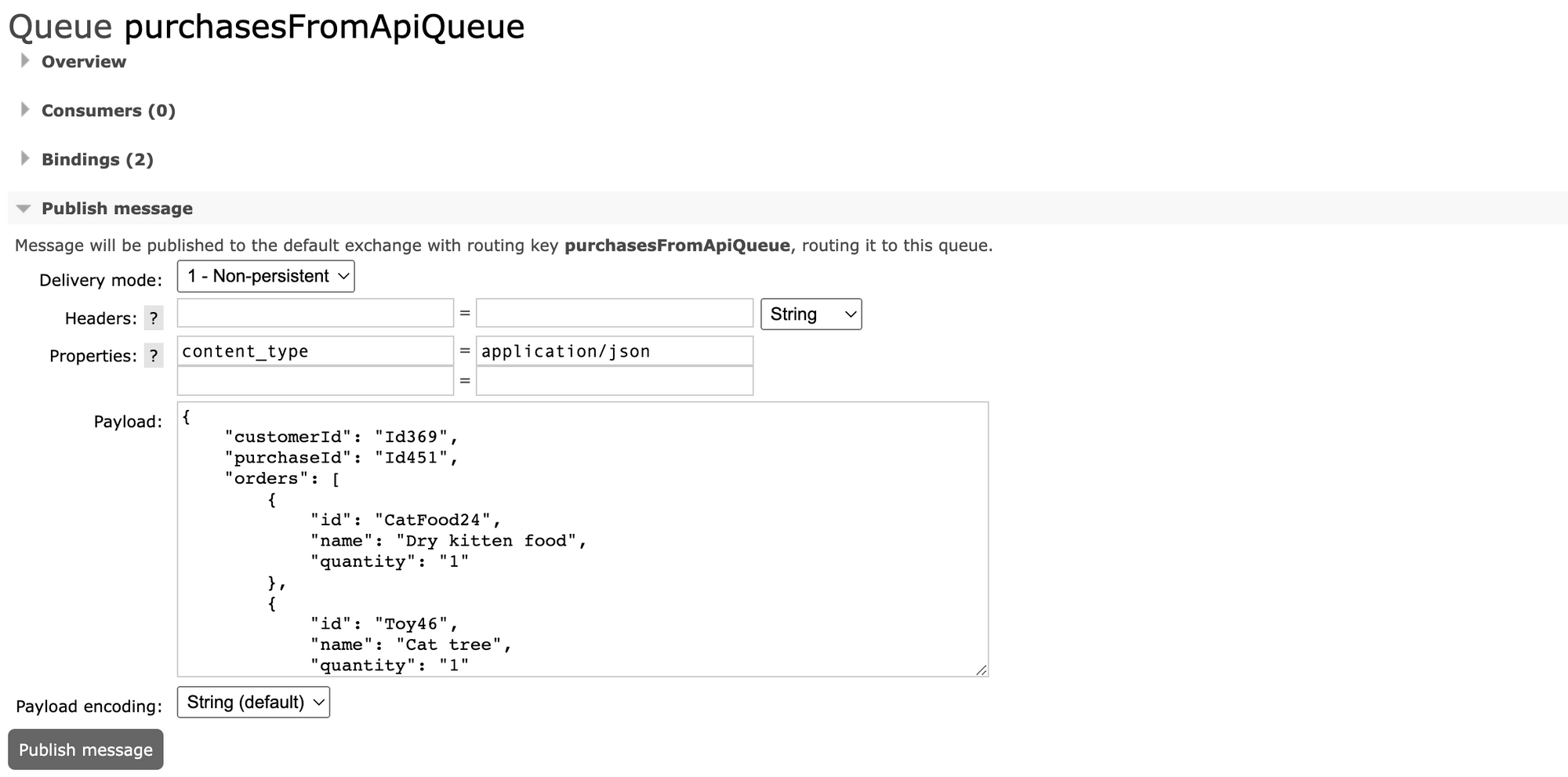Click the application/json value field
Viewport: 1568px width, 777px height.
[614, 350]
